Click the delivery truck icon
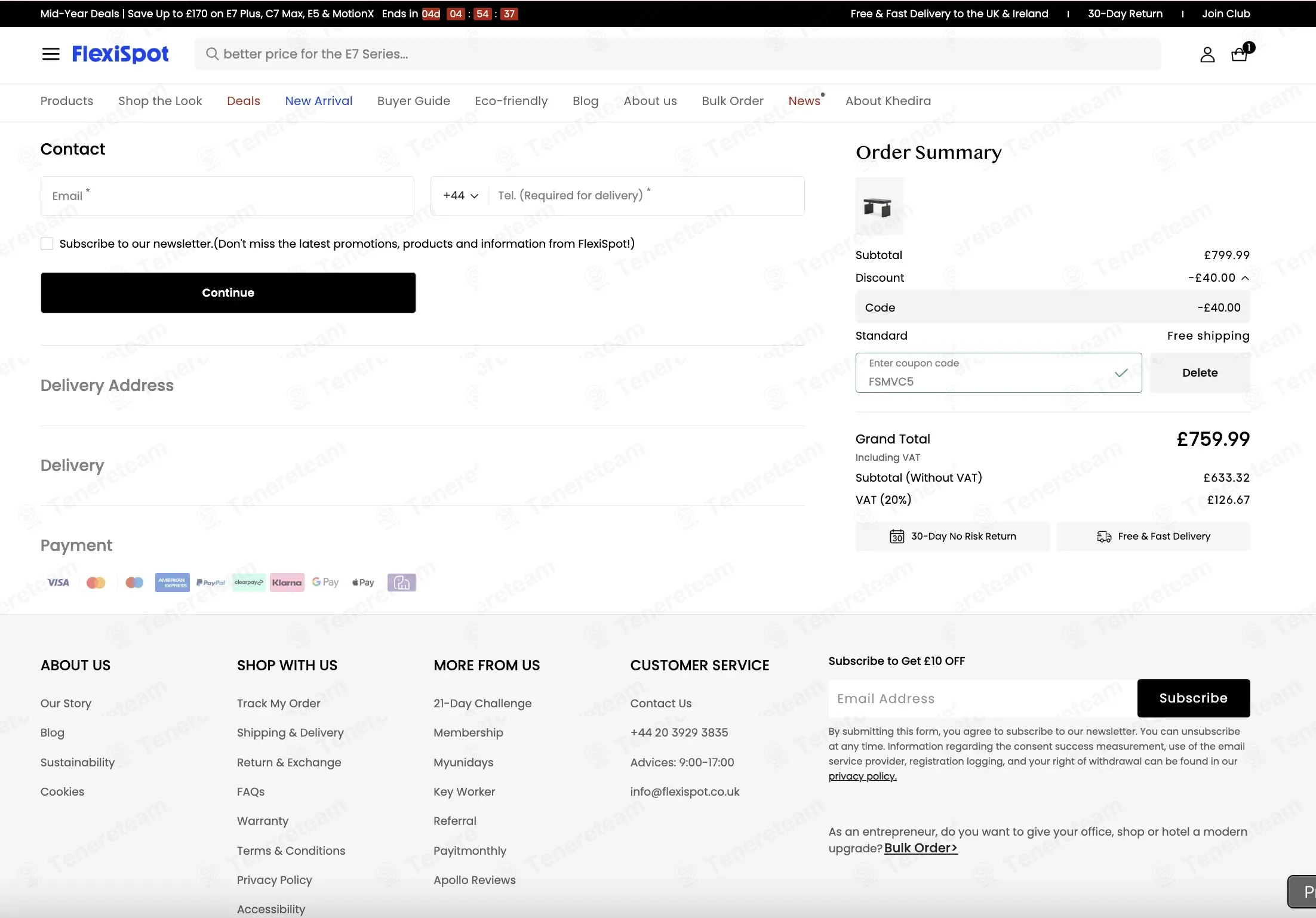 click(x=1104, y=537)
